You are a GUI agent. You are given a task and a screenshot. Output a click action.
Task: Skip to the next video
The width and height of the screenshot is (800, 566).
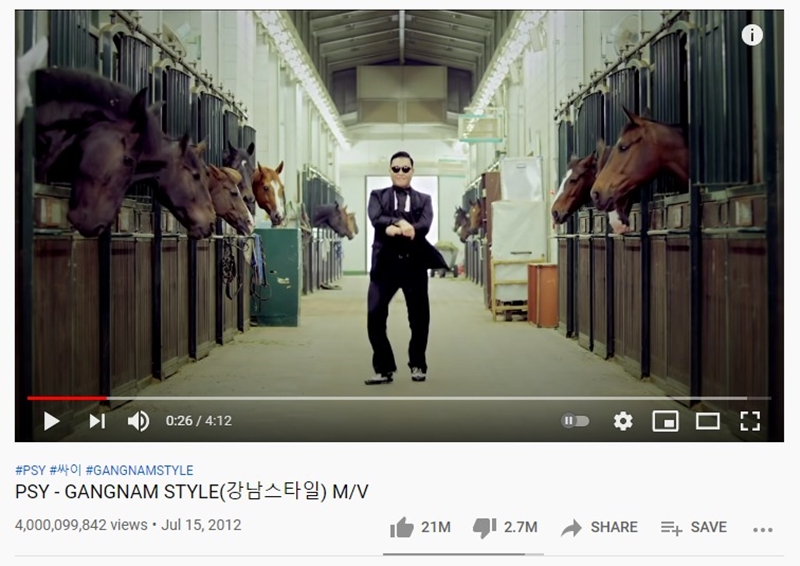(97, 421)
